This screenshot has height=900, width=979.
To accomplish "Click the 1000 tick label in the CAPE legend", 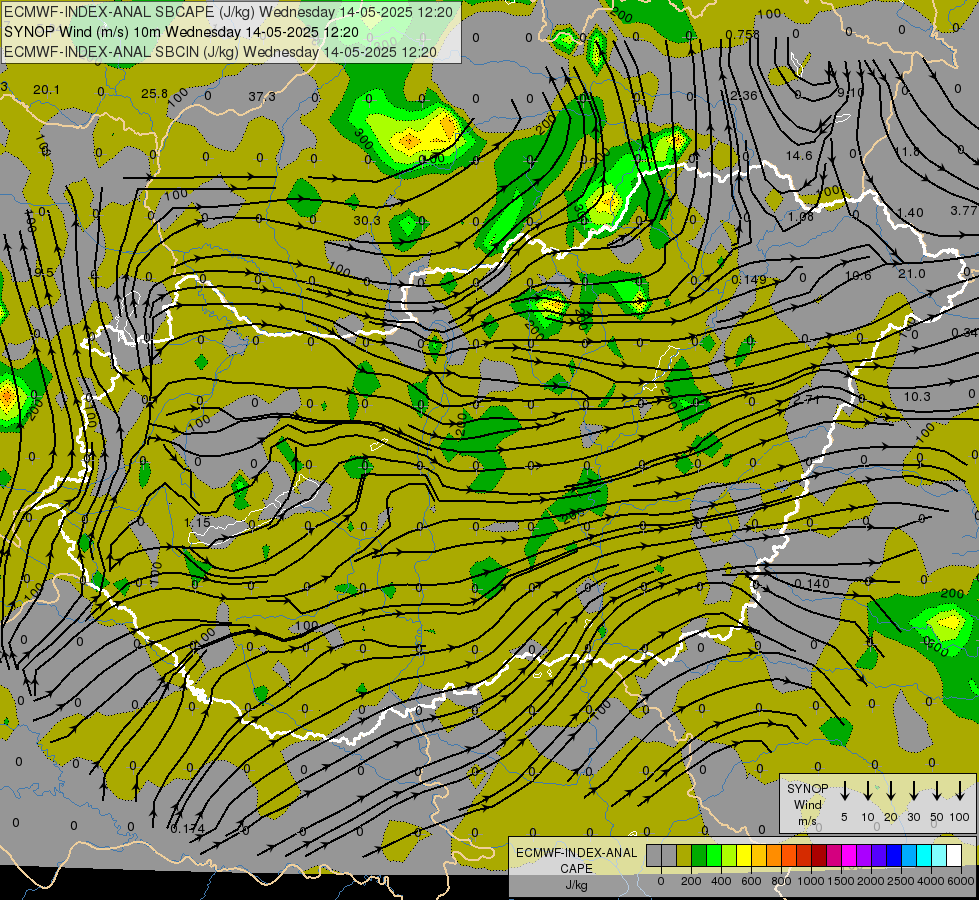I will (x=811, y=881).
